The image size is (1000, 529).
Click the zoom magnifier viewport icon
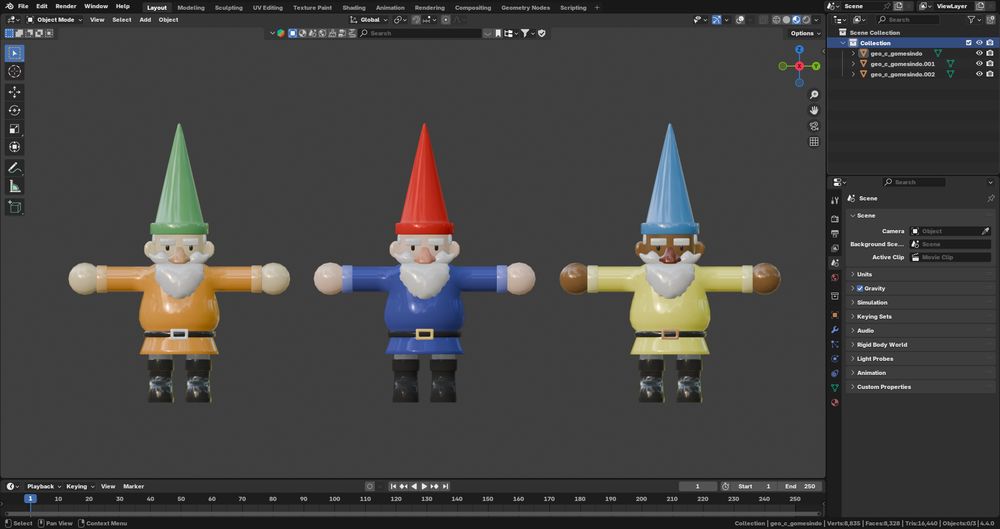coord(814,95)
